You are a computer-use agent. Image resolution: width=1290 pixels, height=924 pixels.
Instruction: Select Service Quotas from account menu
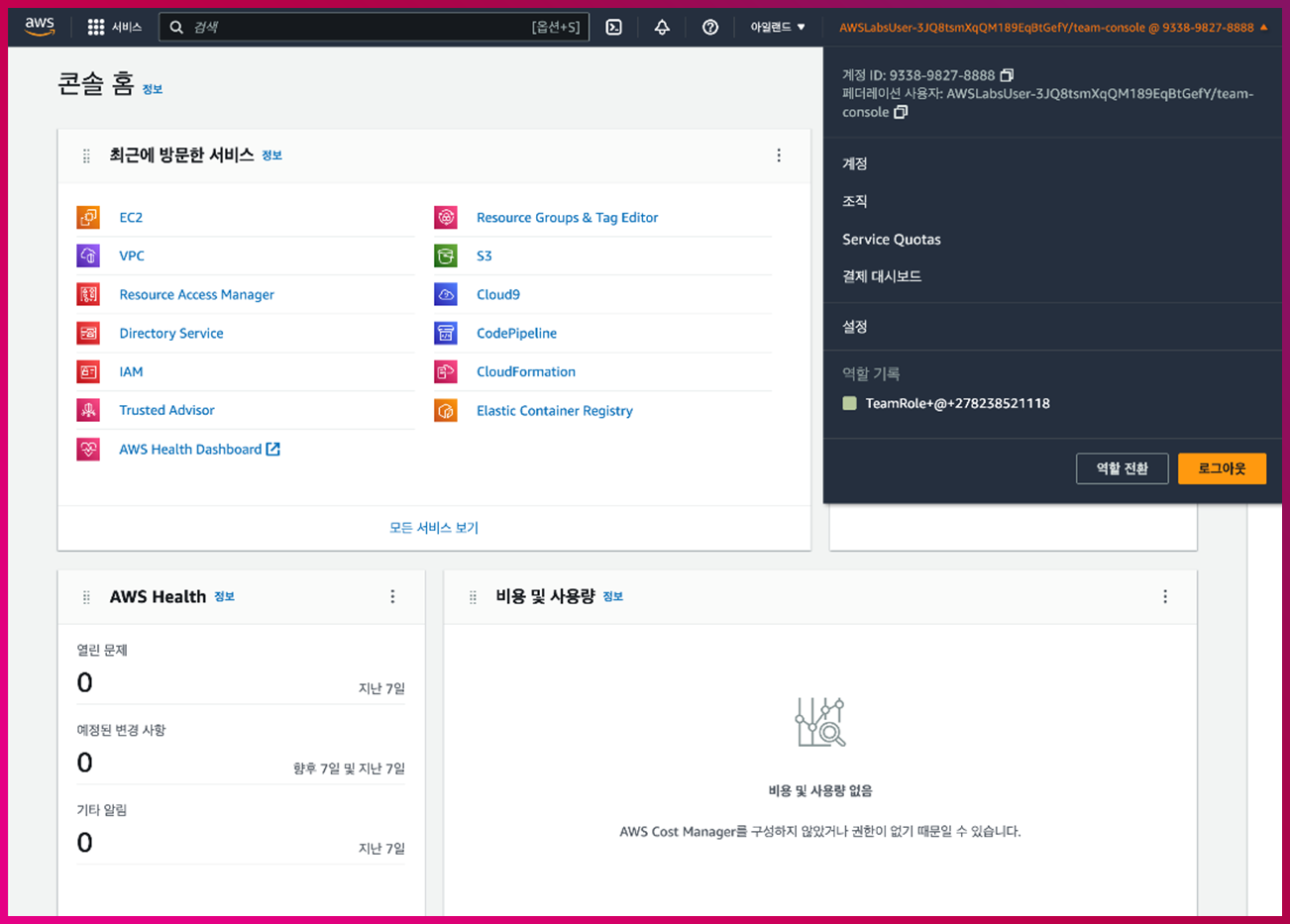point(891,239)
